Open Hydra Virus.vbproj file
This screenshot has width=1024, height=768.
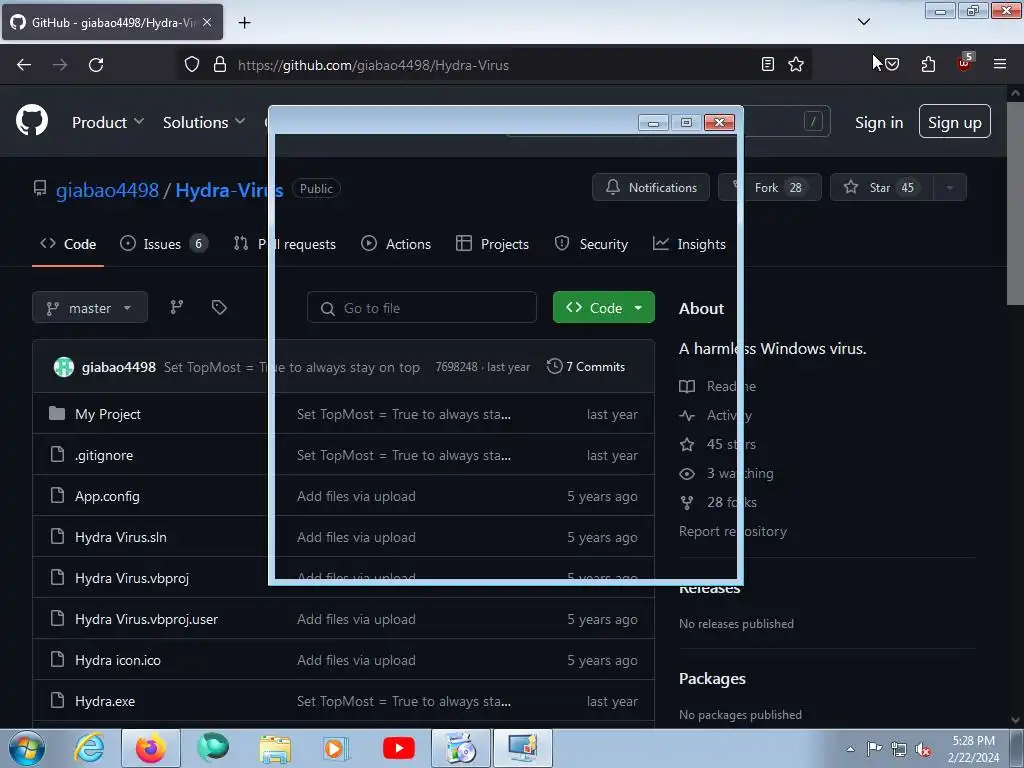click(132, 578)
